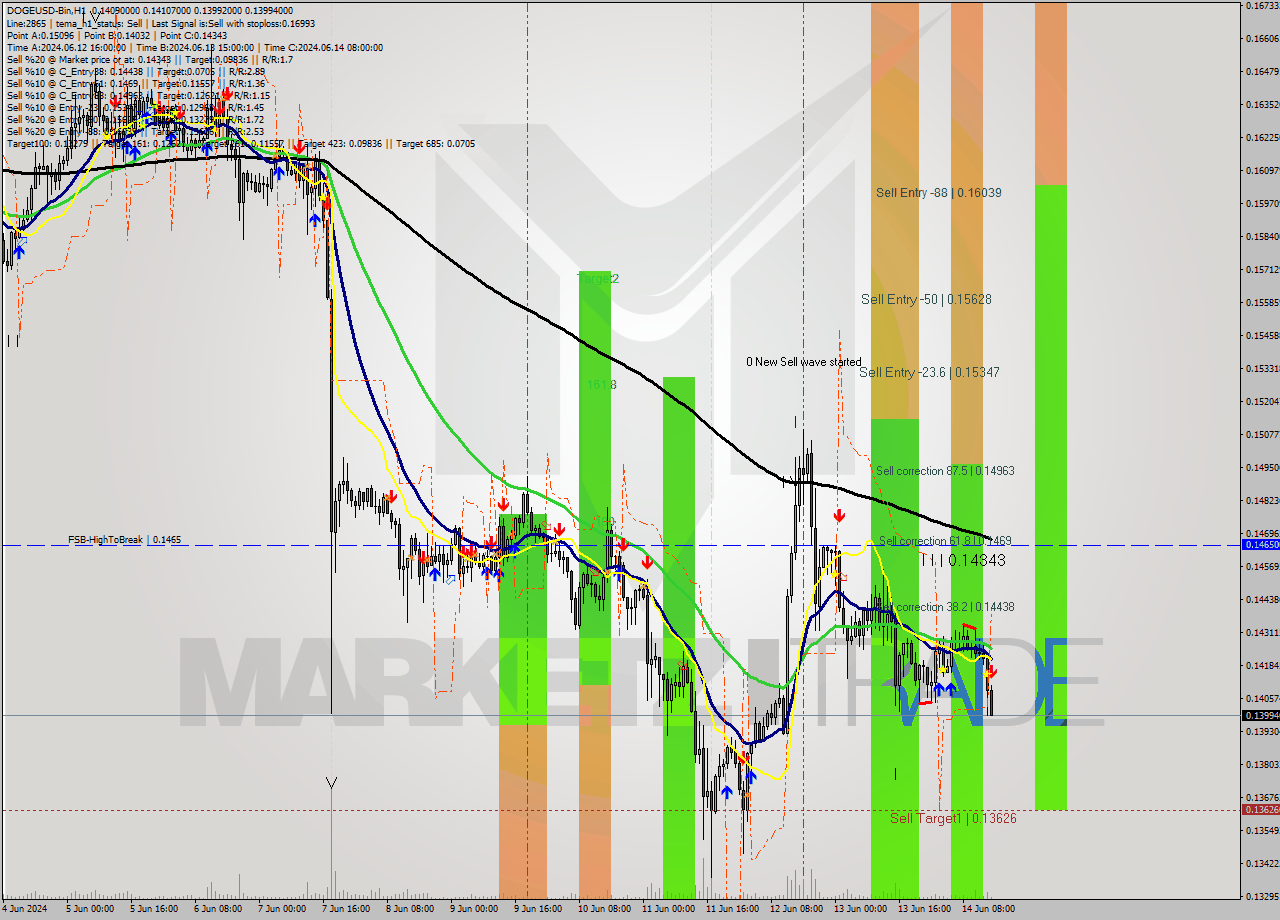Click highlighted 0.14650 price tag on axis
The image size is (1280, 920).
pos(1260,544)
